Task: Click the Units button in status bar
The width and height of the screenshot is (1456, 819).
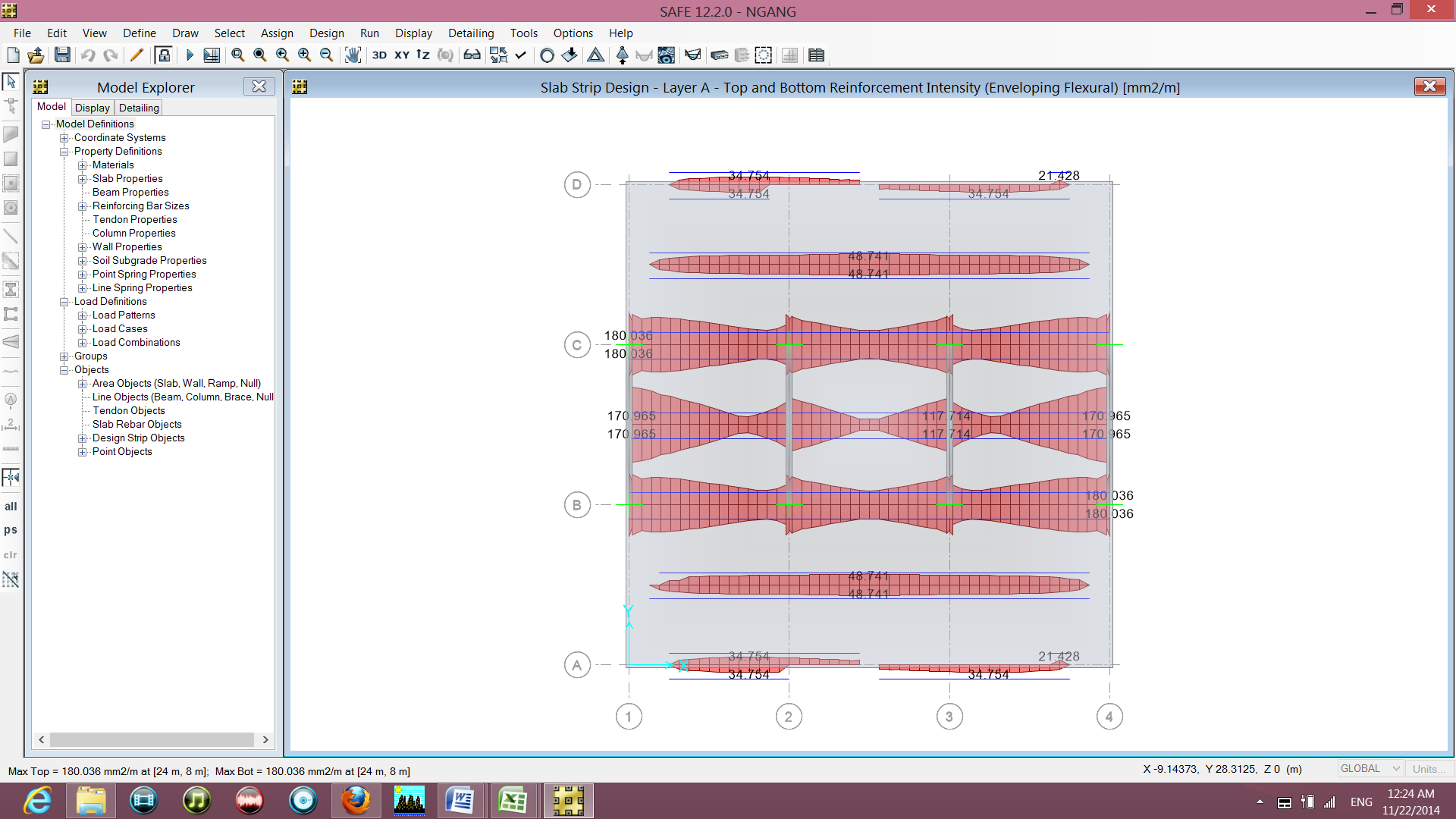Action: click(x=1428, y=769)
